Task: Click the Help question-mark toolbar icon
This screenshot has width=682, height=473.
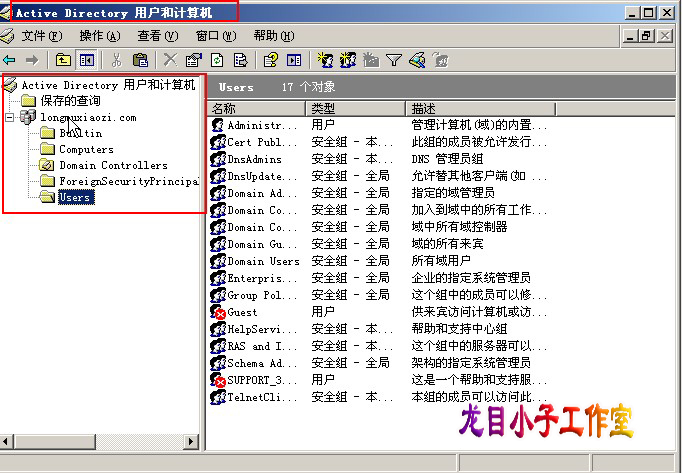Action: (x=271, y=60)
